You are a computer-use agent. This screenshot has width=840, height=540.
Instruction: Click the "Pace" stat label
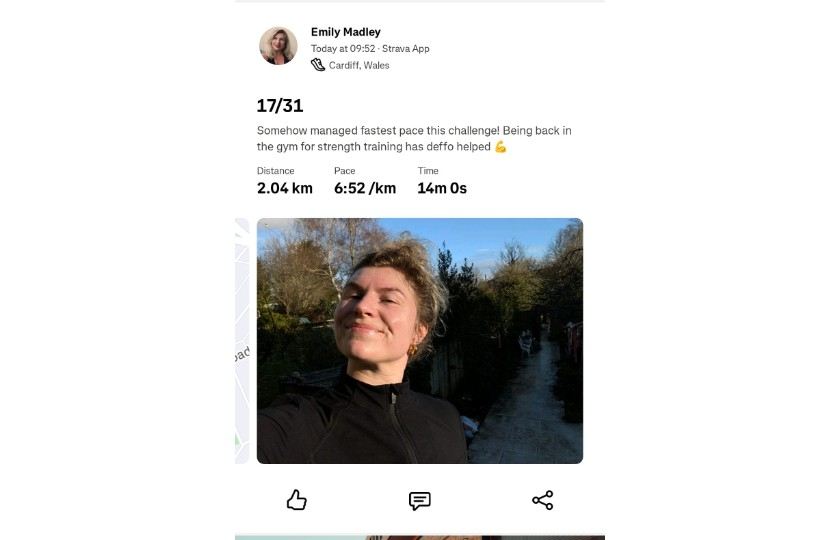pyautogui.click(x=345, y=171)
